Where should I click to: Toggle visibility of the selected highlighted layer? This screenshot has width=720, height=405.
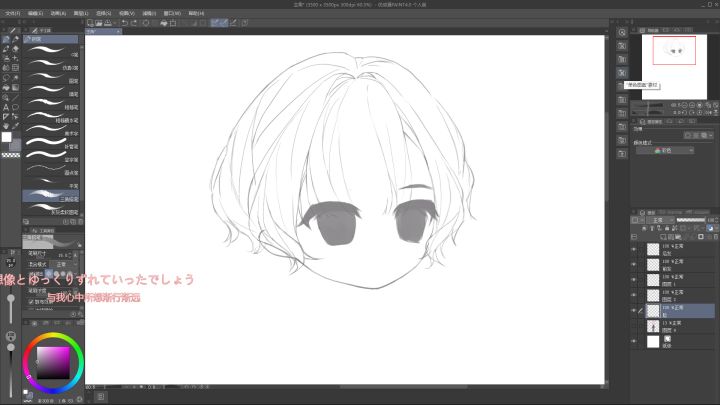(634, 311)
